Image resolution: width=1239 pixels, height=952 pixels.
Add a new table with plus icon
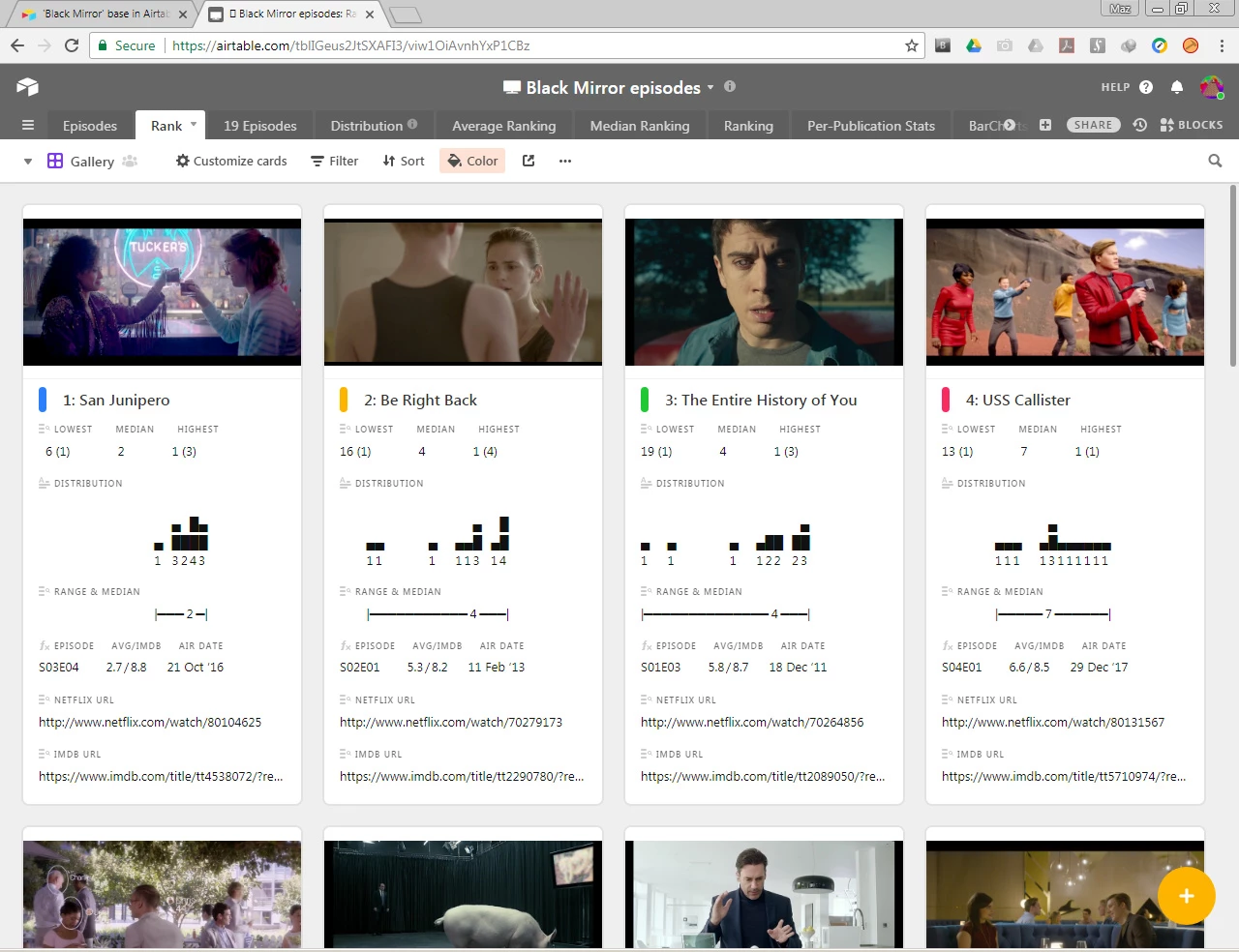(1045, 125)
